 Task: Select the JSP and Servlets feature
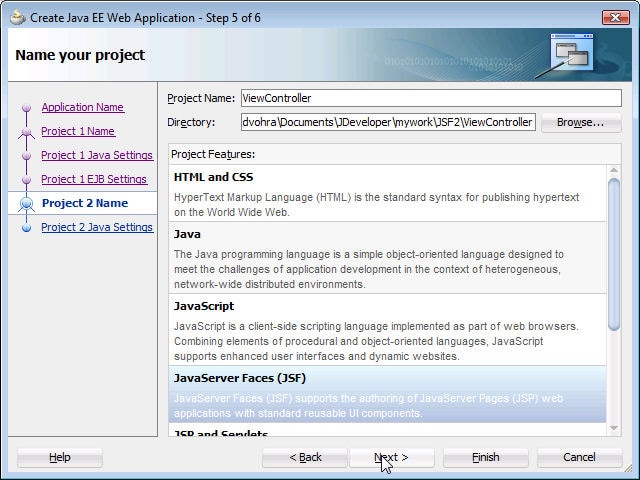click(x=387, y=430)
